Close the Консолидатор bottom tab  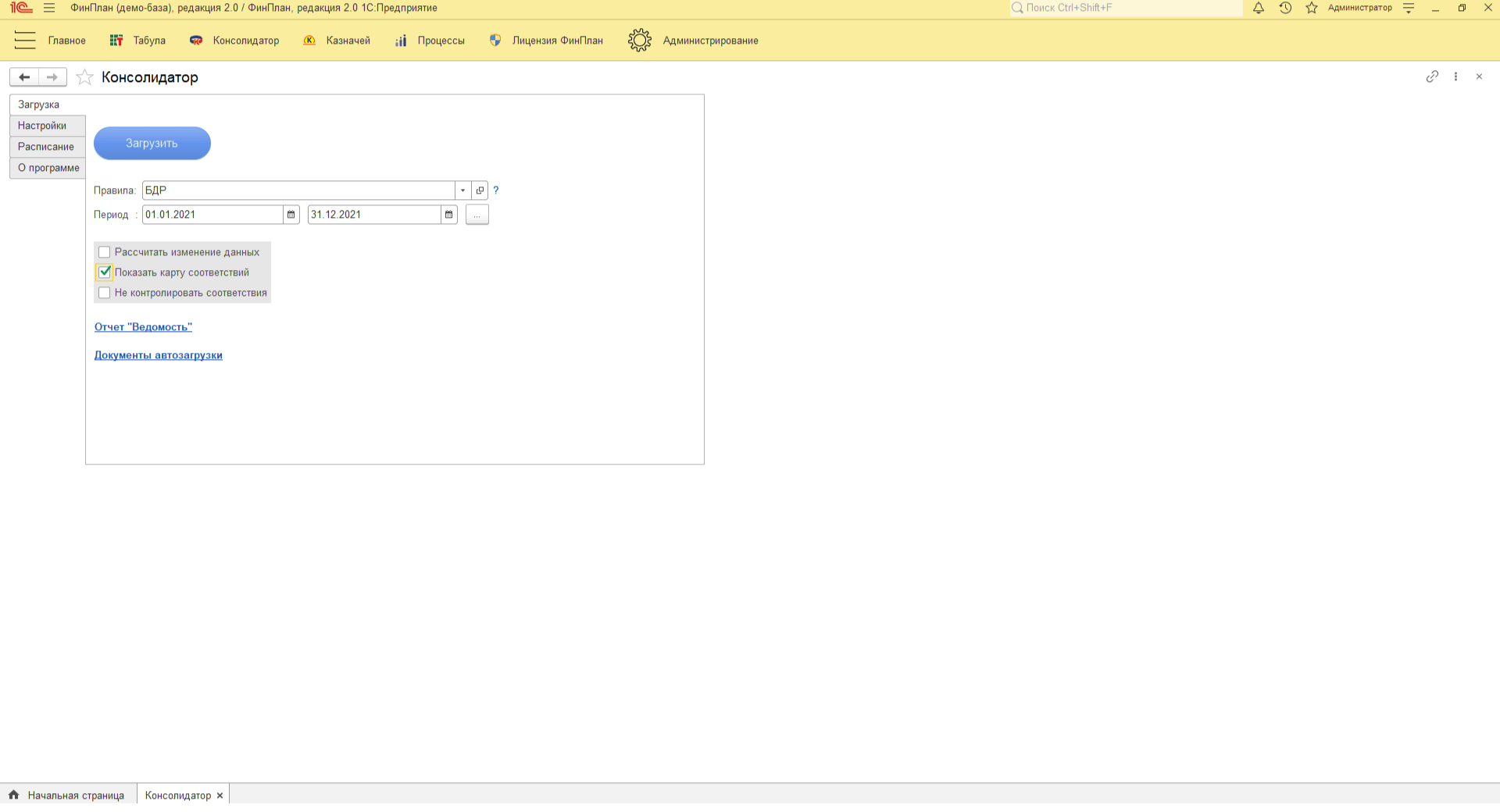(220, 796)
